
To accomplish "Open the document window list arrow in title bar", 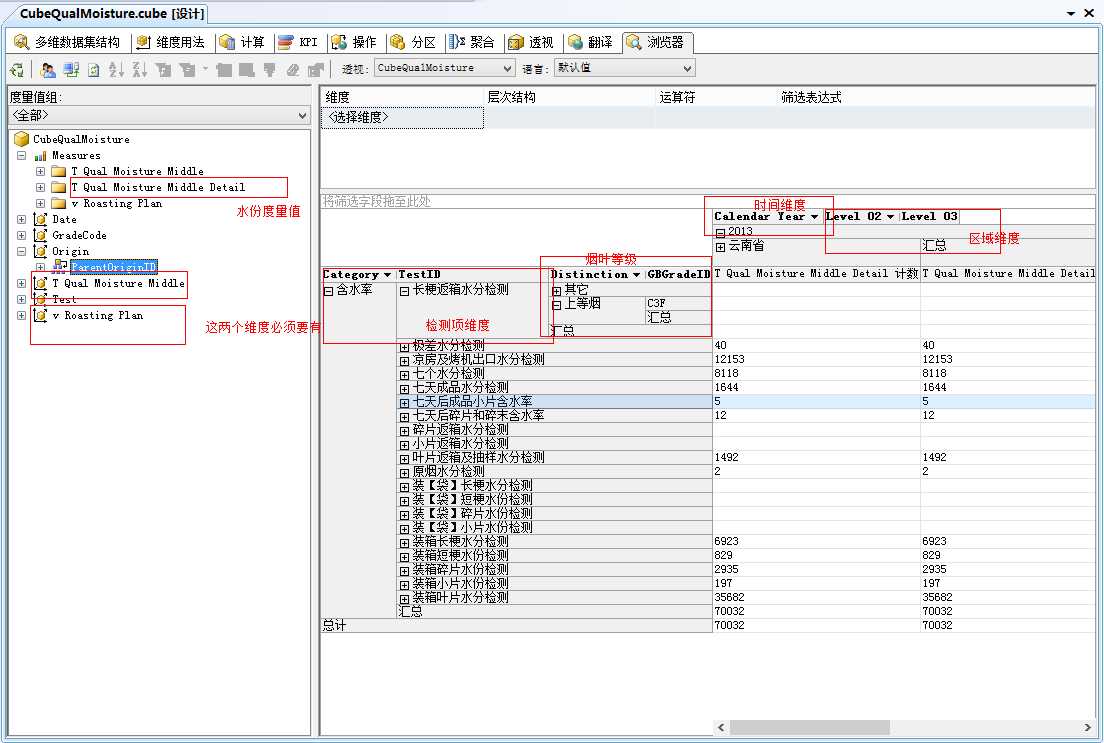I will pos(1071,13).
